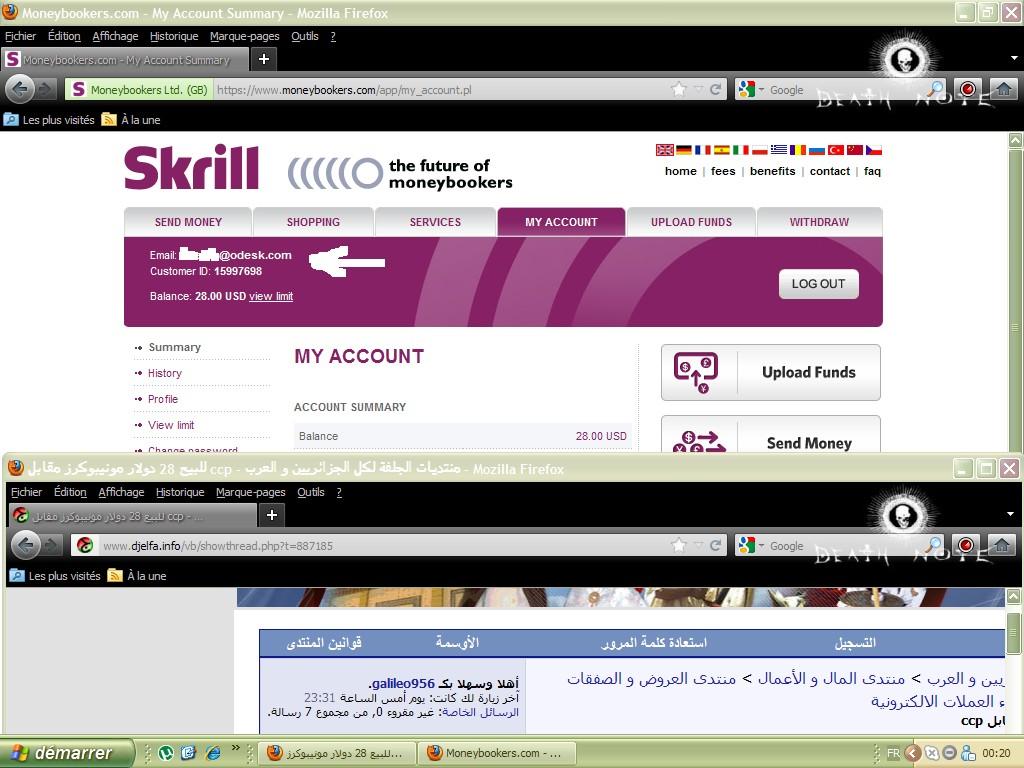Switch to UPLOAD FUNDS tab
Viewport: 1024px width, 768px height.
click(691, 222)
